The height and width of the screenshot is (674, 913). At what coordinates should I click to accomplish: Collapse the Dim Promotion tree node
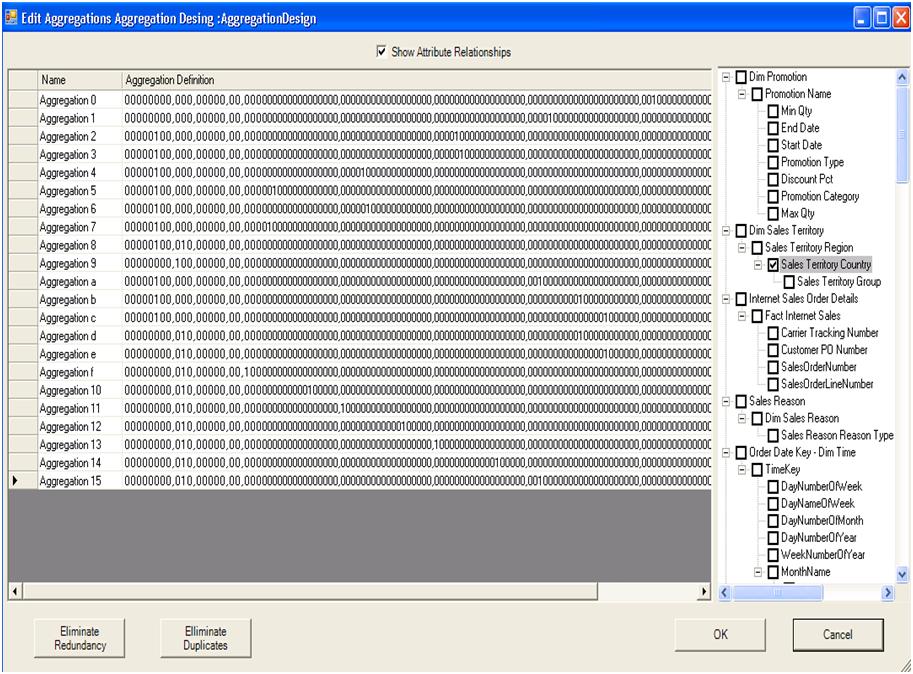point(726,77)
